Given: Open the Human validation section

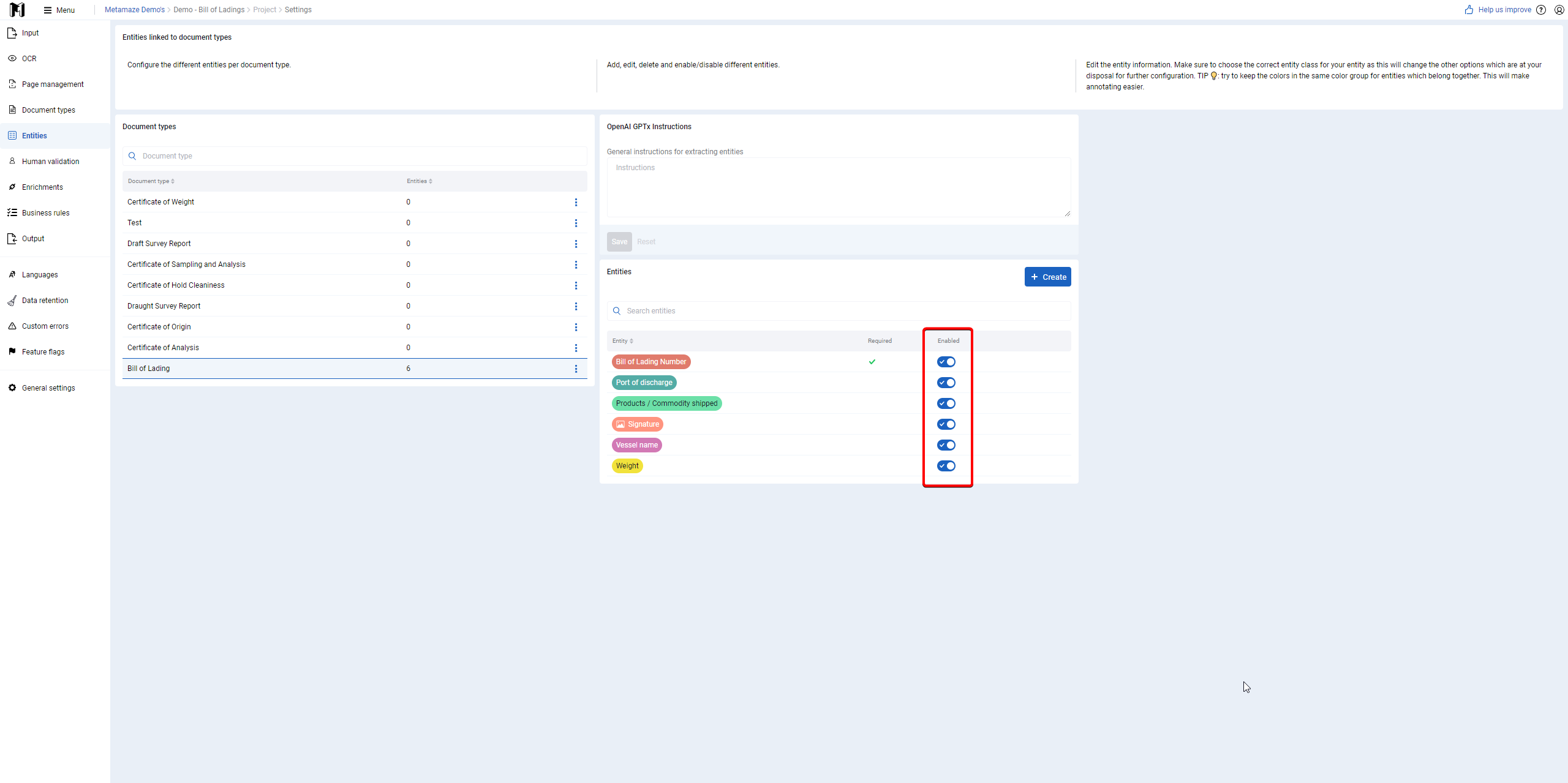Looking at the screenshot, I should click(55, 162).
